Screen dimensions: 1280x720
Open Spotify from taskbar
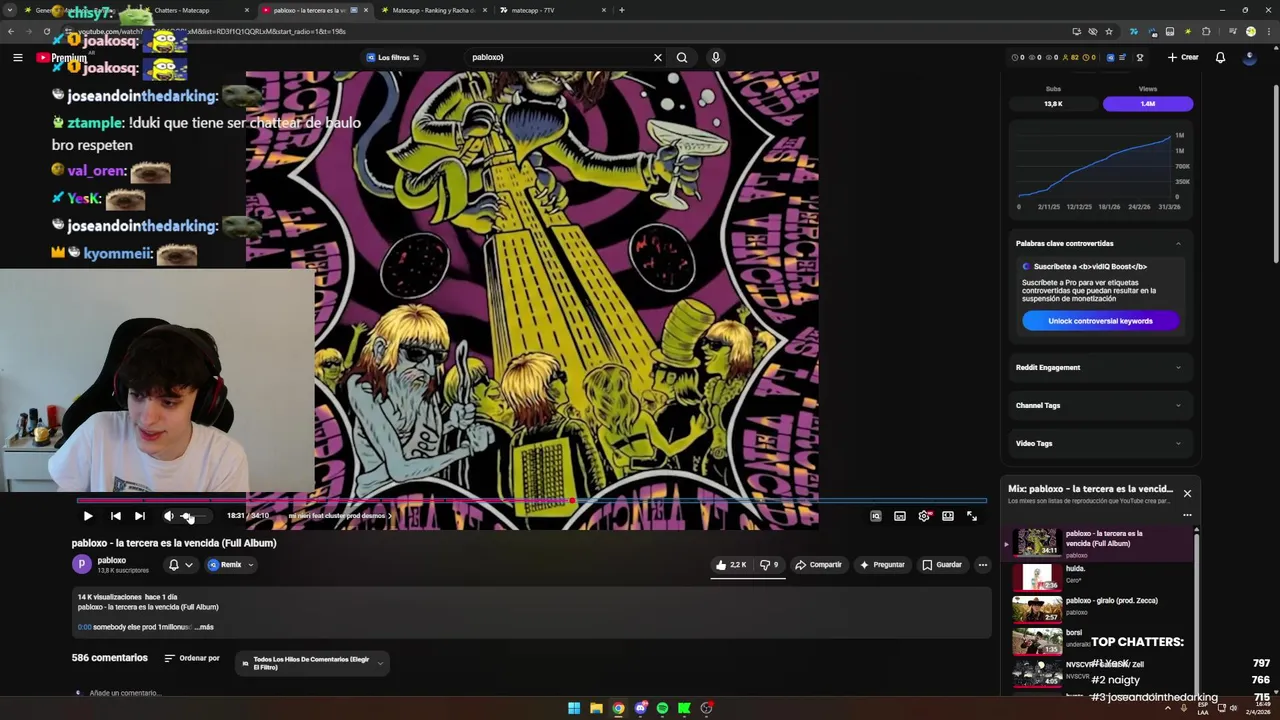[x=662, y=708]
